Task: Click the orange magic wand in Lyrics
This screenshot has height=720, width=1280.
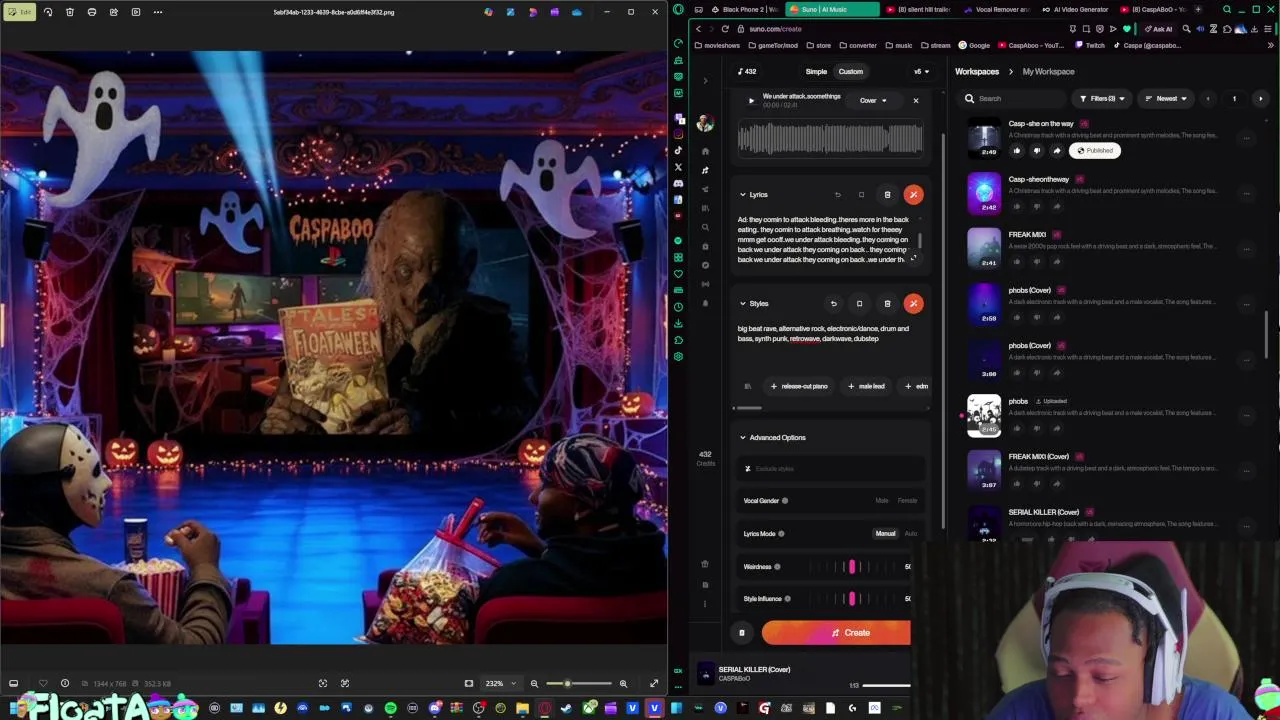Action: click(x=913, y=195)
